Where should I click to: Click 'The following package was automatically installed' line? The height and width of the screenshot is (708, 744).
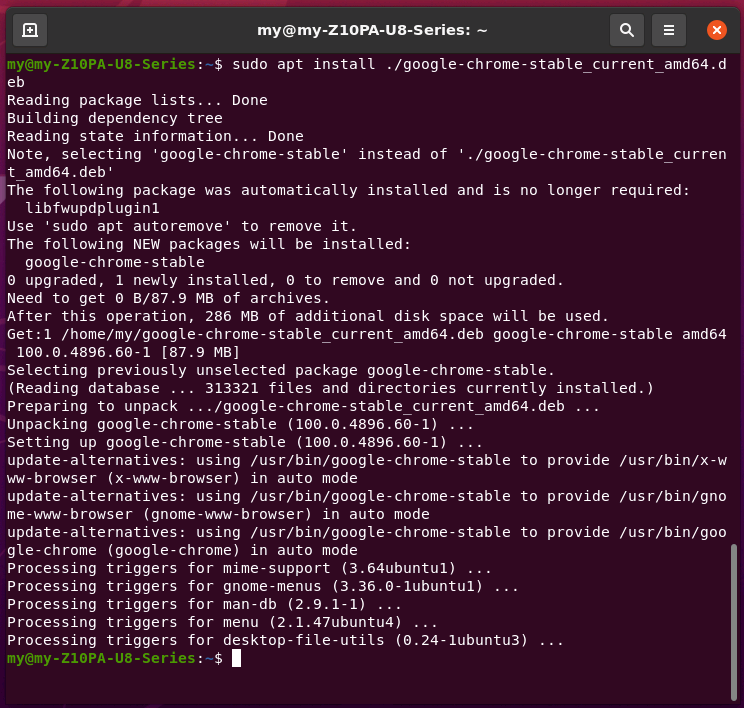348,191
